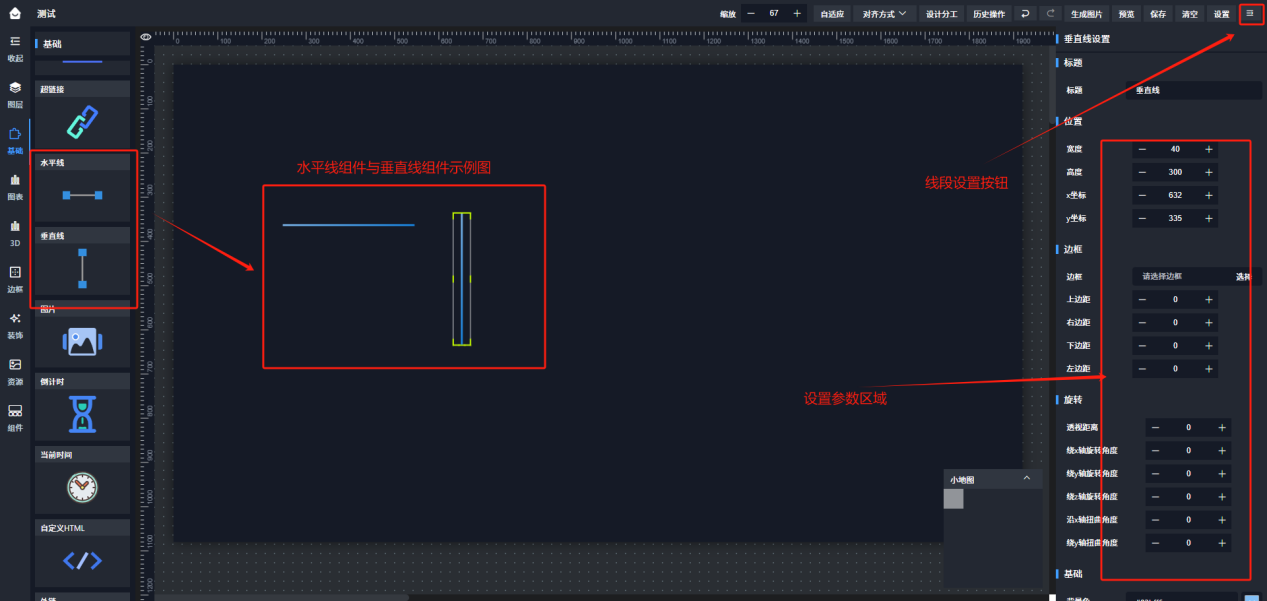Increase the 宽度 width value
This screenshot has height=601, width=1267.
[x=1209, y=149]
